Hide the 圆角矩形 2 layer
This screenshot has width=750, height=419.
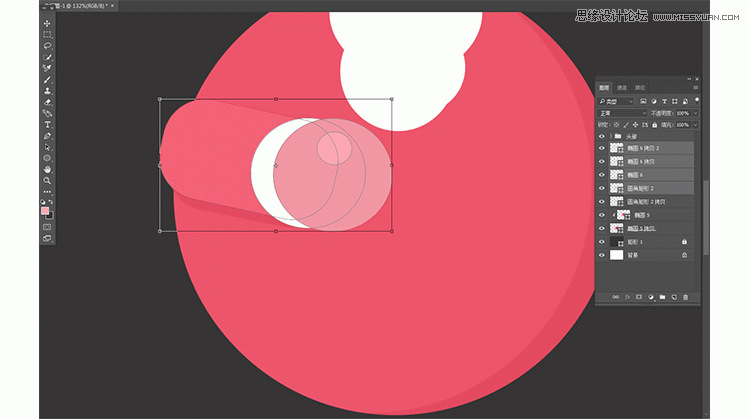[x=602, y=188]
